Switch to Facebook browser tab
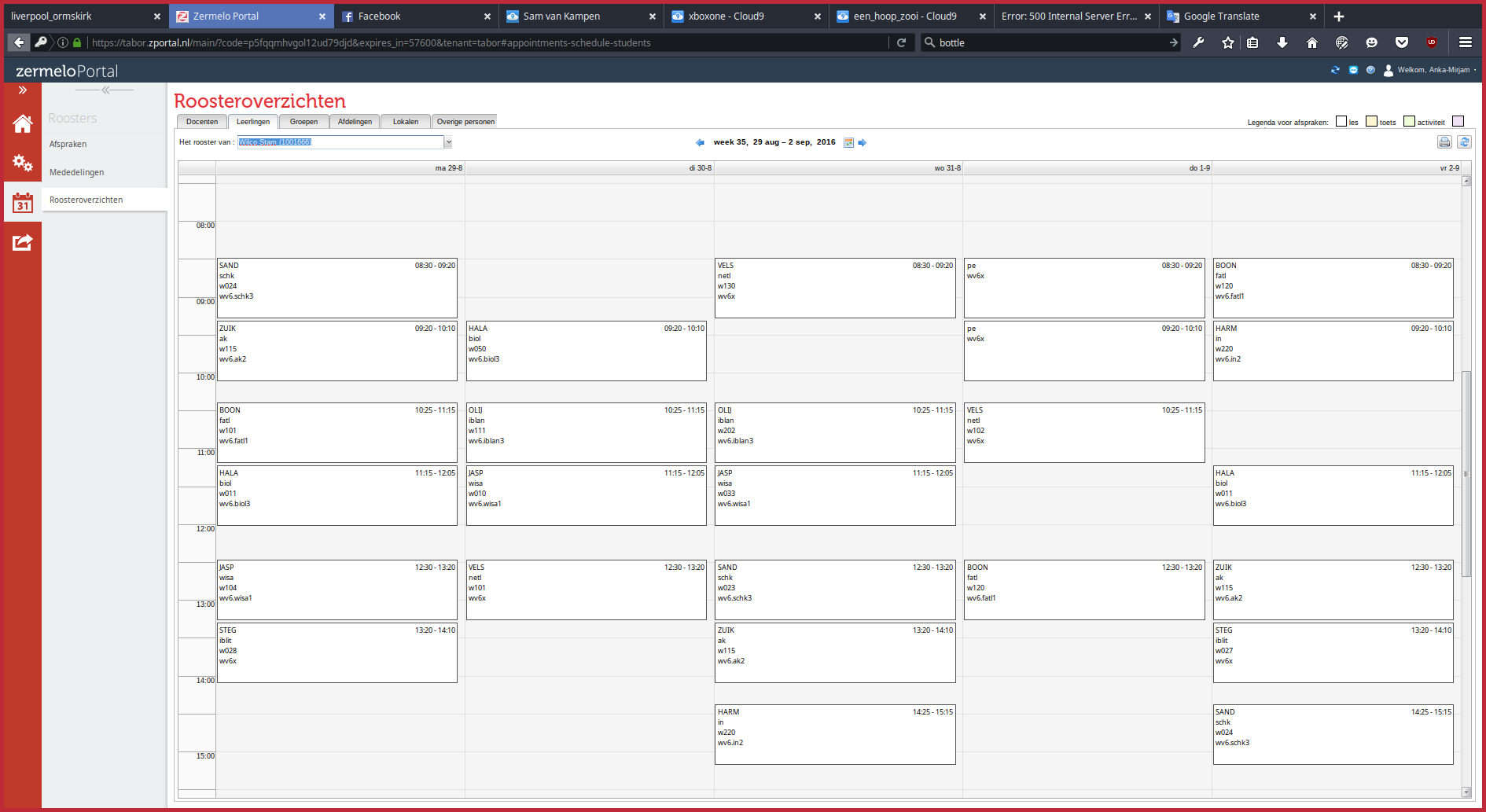Viewport: 1486px width, 812px height. tap(417, 16)
